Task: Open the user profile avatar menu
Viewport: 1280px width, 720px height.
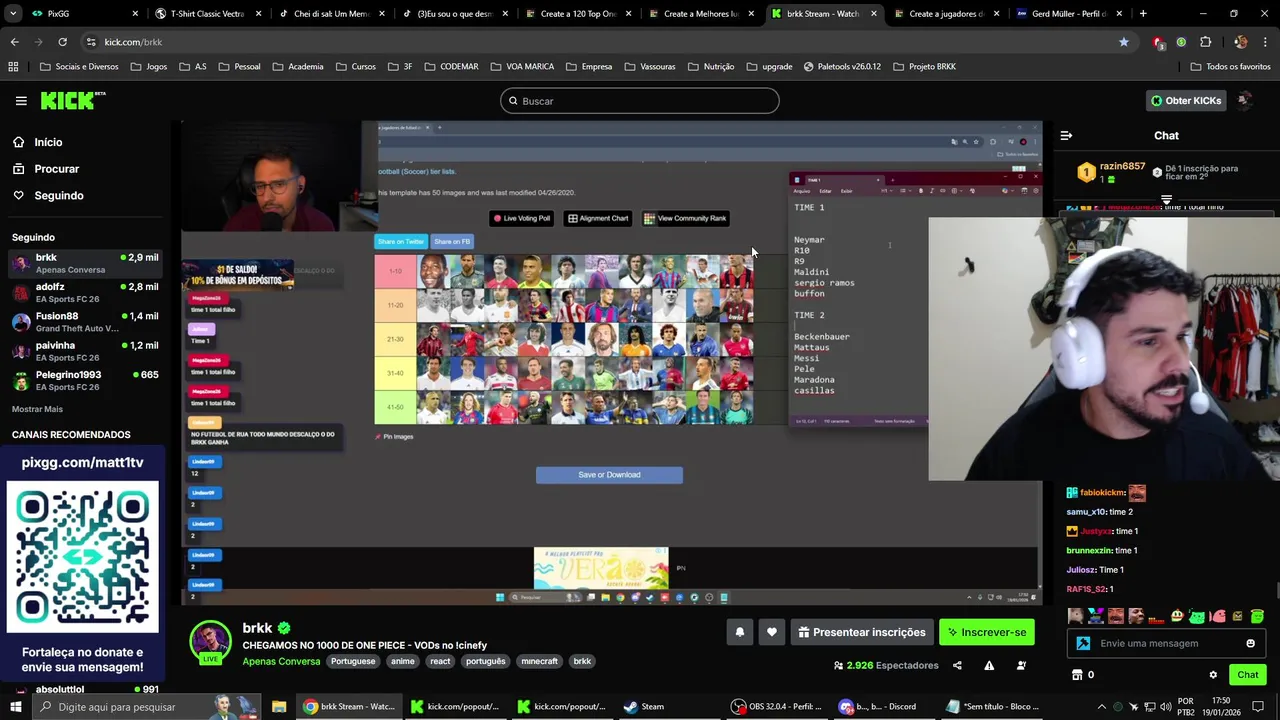Action: coord(1245,100)
